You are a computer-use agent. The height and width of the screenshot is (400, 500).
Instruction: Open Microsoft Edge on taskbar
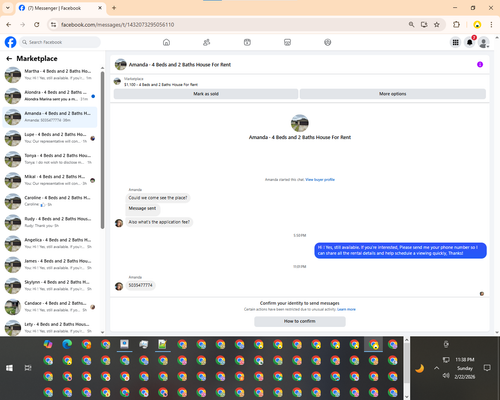point(67,344)
